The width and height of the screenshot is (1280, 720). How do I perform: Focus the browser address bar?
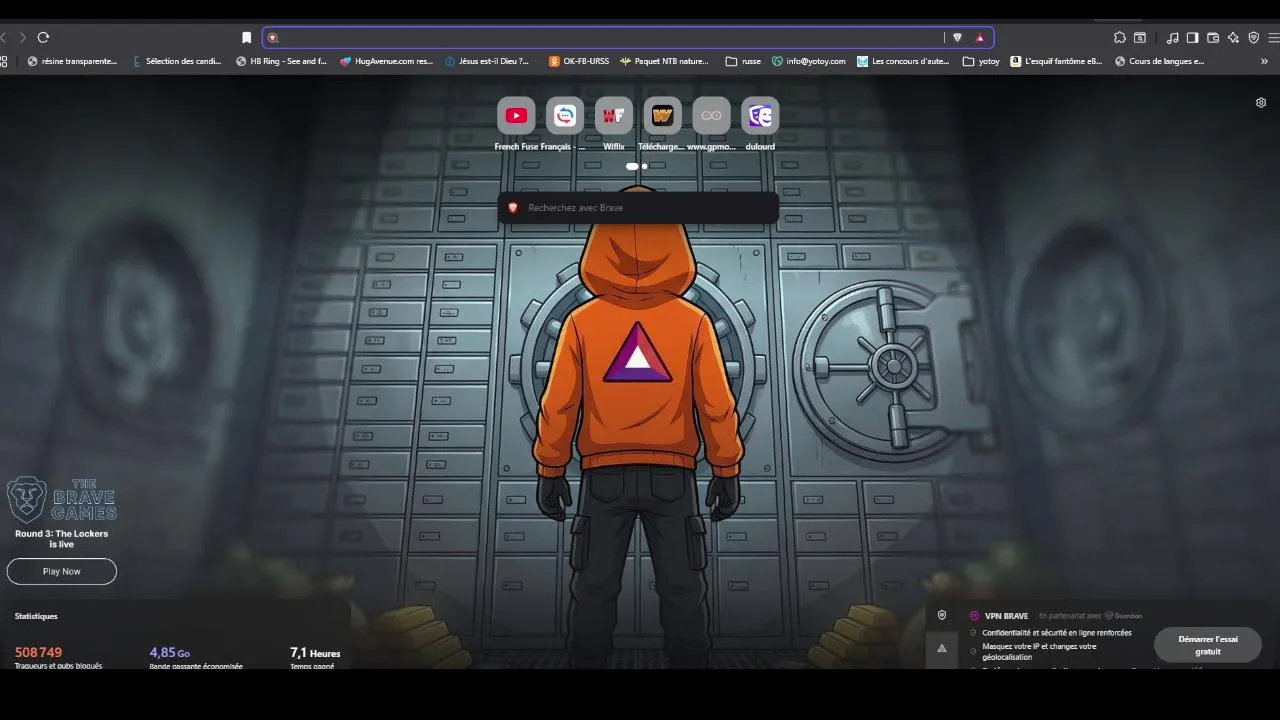(628, 37)
